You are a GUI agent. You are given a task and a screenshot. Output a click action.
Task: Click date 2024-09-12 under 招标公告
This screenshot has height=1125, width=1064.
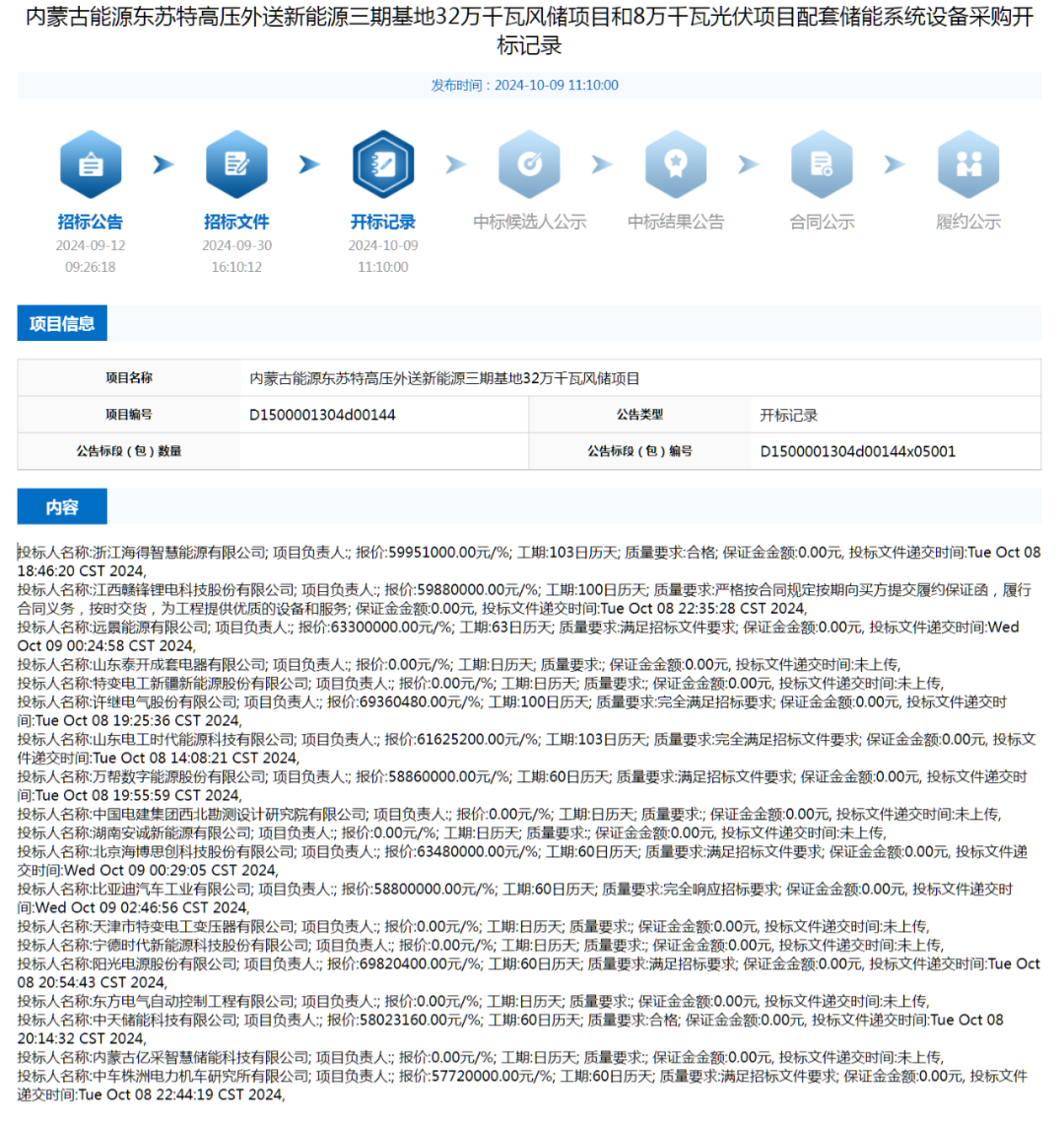tap(91, 245)
